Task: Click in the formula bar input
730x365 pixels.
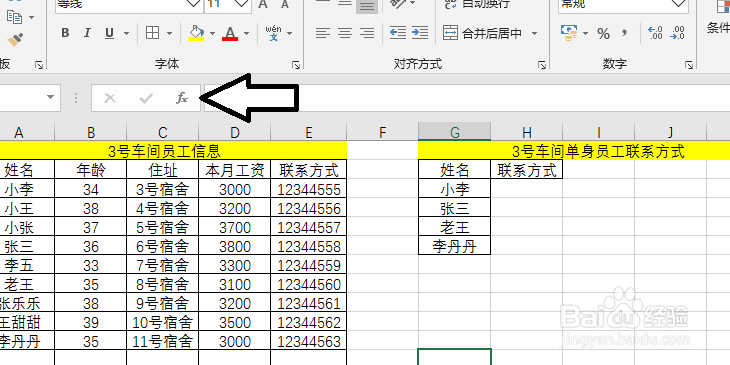Action: point(467,98)
